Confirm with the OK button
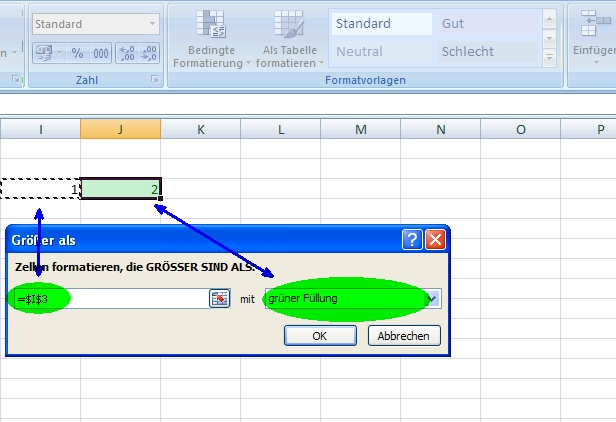This screenshot has width=616, height=422. [320, 336]
